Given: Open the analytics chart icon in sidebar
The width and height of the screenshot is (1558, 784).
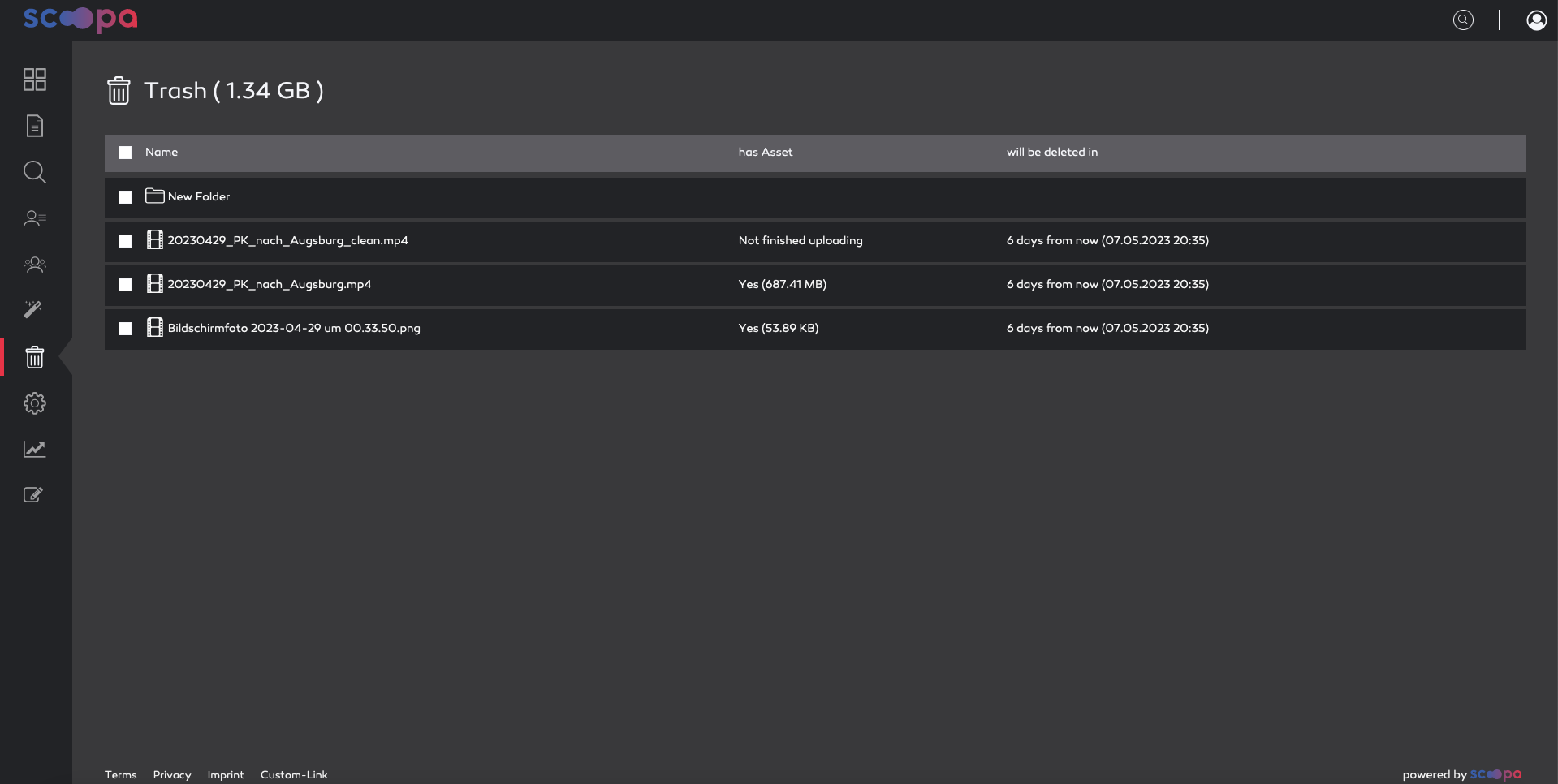Looking at the screenshot, I should [x=35, y=449].
